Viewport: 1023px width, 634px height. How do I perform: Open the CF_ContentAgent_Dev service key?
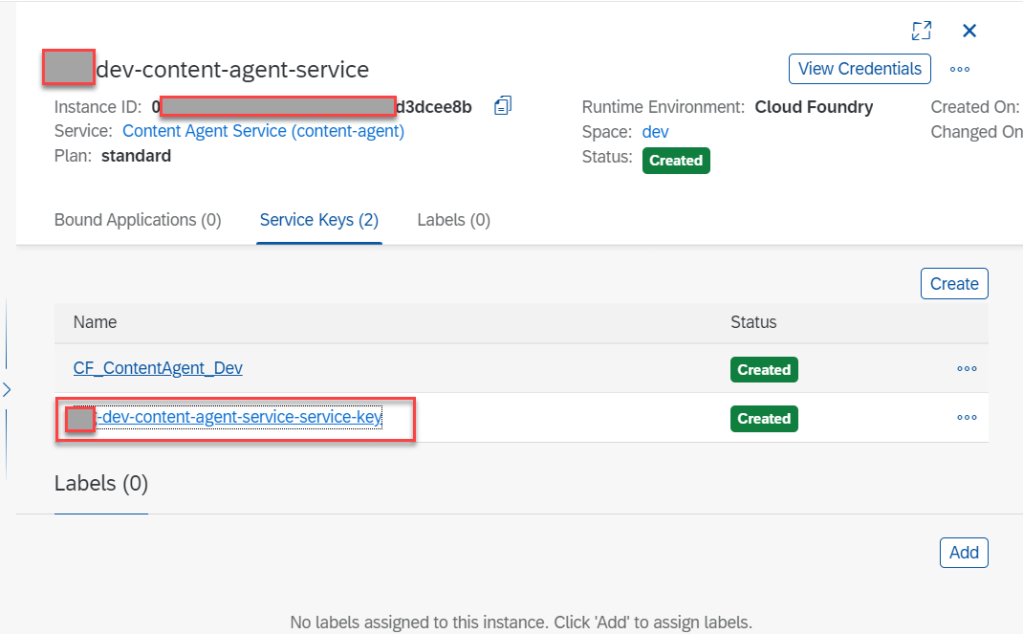click(x=158, y=369)
